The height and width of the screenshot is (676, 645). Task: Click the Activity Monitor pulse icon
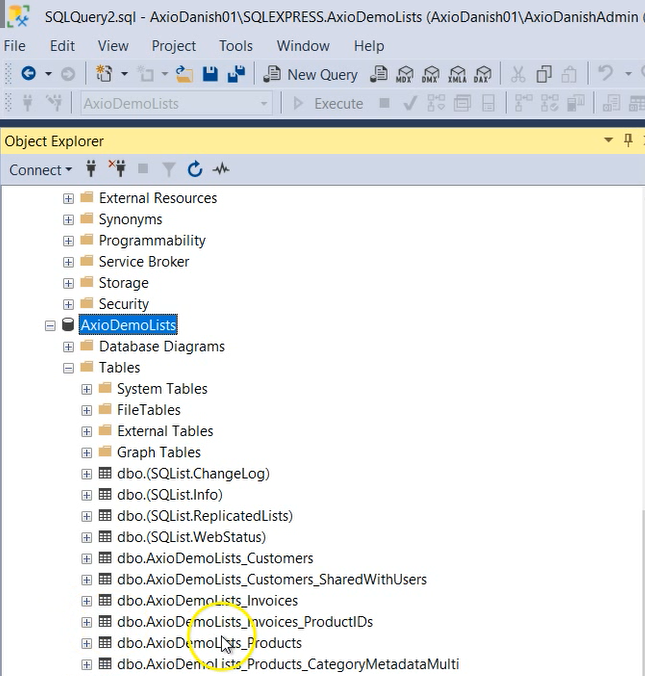(x=220, y=170)
